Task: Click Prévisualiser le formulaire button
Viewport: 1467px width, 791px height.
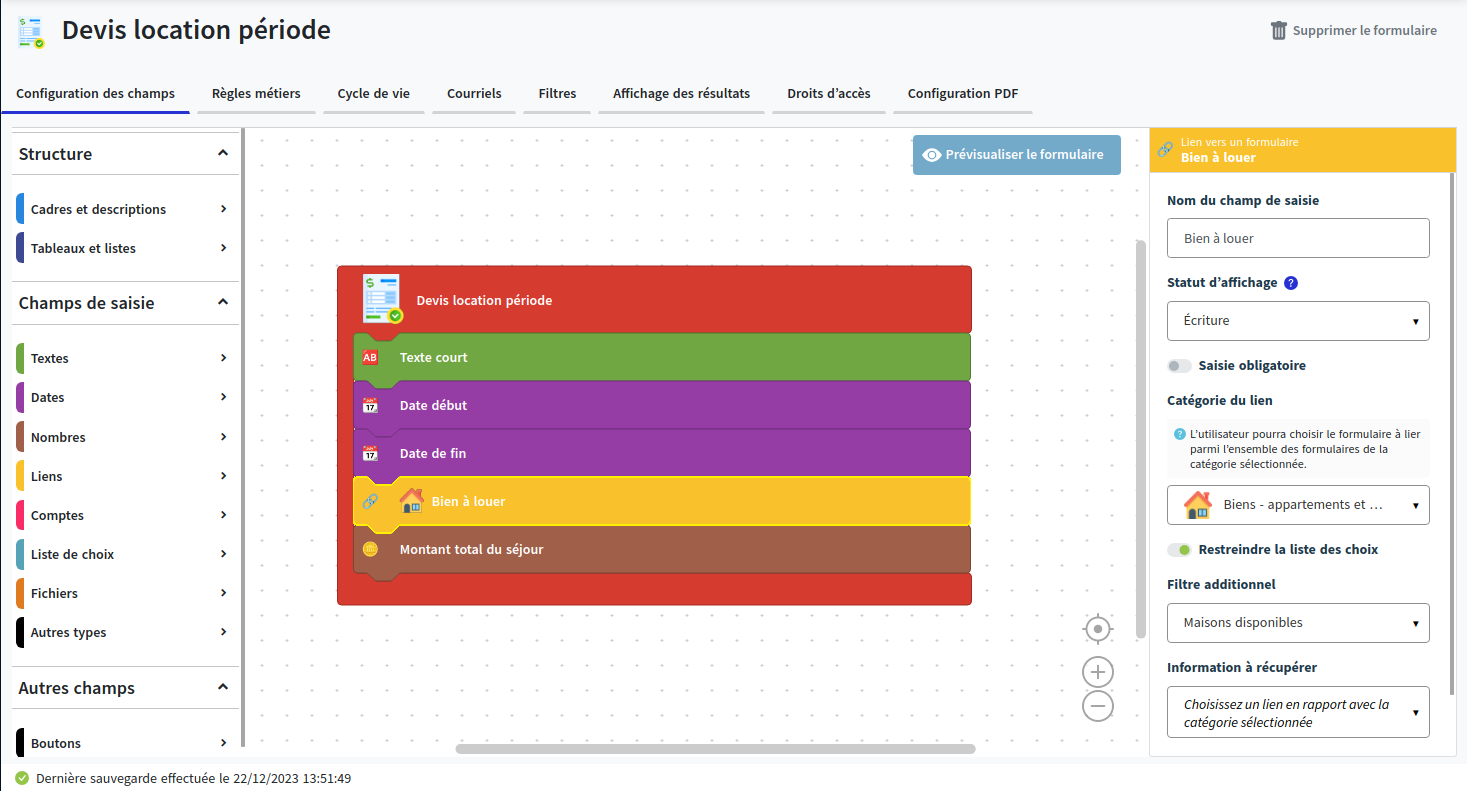Action: click(x=1016, y=155)
